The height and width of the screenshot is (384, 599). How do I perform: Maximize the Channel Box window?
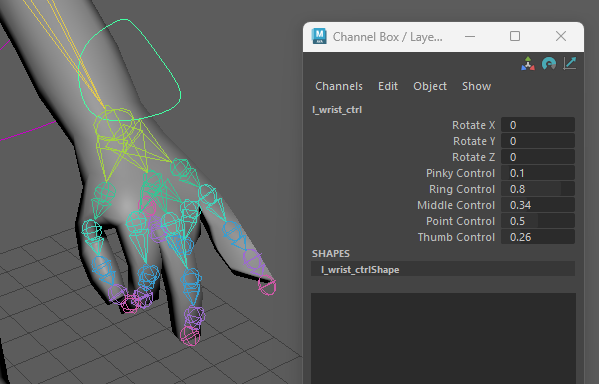pos(515,36)
